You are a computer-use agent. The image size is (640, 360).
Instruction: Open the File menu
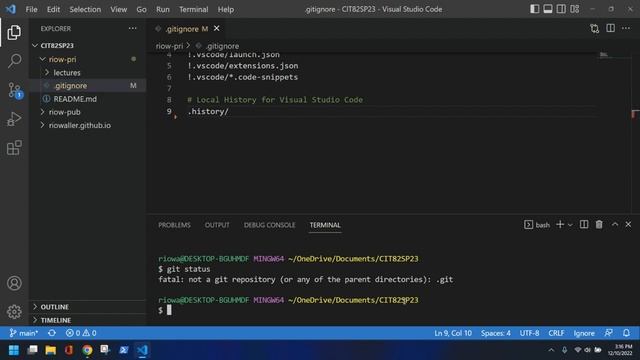(x=31, y=9)
